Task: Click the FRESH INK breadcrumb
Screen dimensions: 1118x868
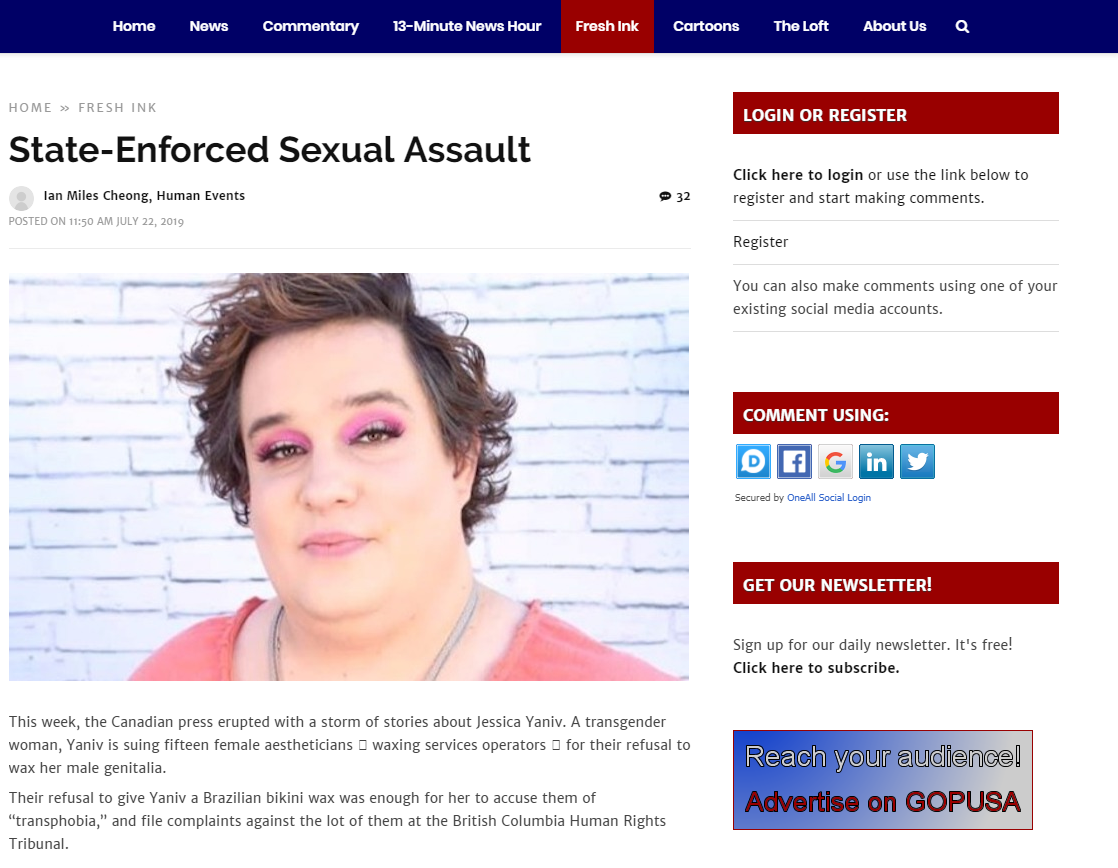Action: 118,108
